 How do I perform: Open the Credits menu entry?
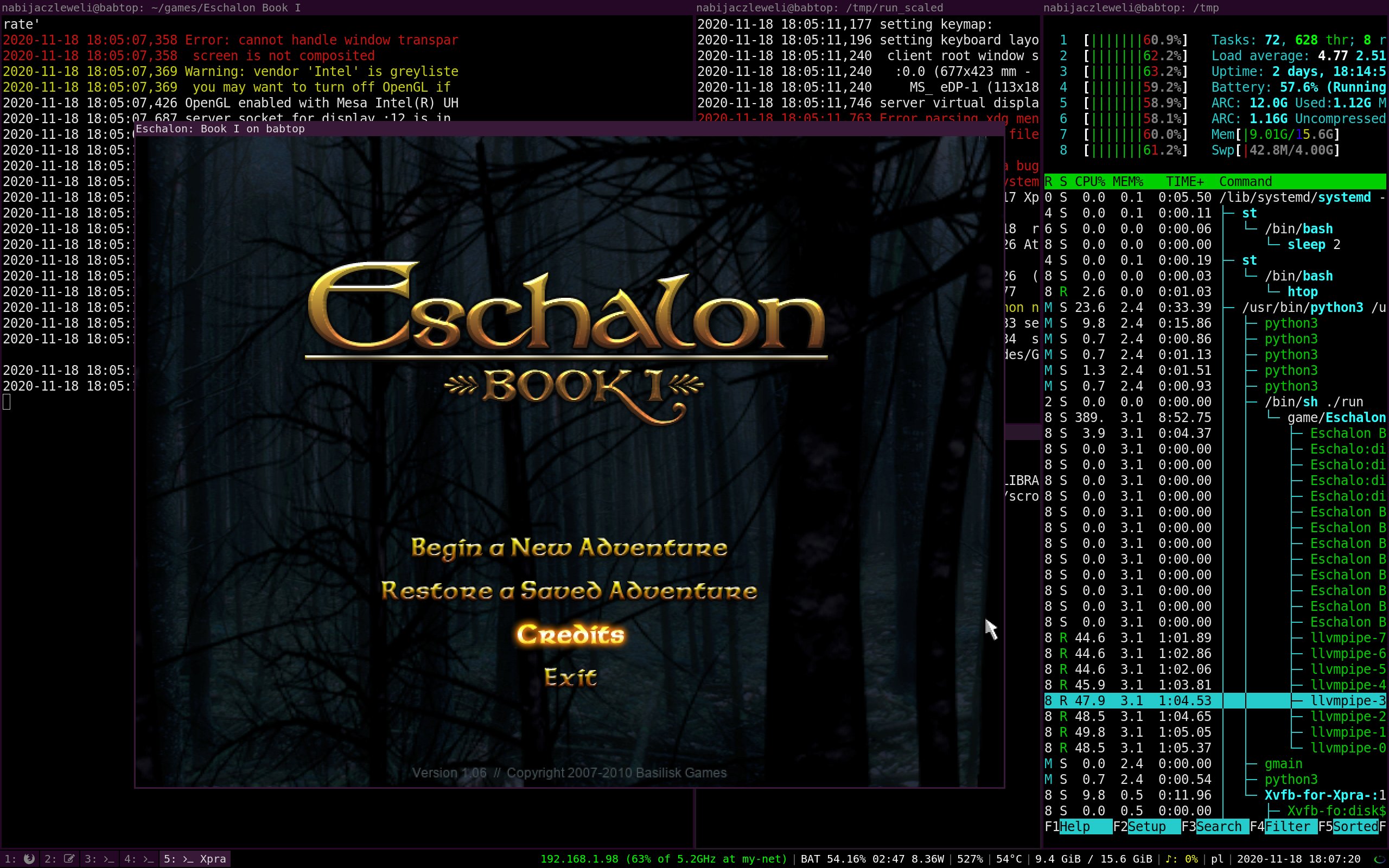tap(570, 634)
